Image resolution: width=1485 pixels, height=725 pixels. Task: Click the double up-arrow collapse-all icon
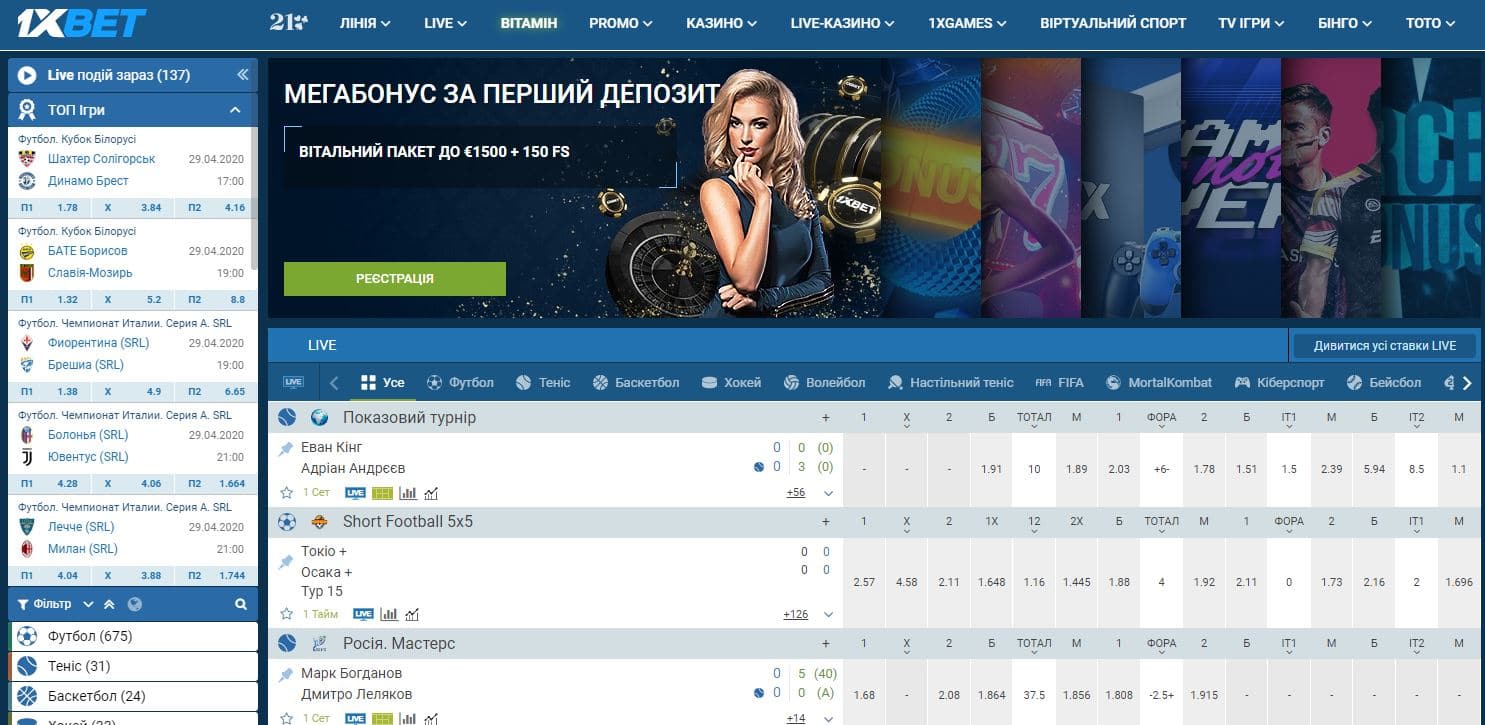pos(109,604)
